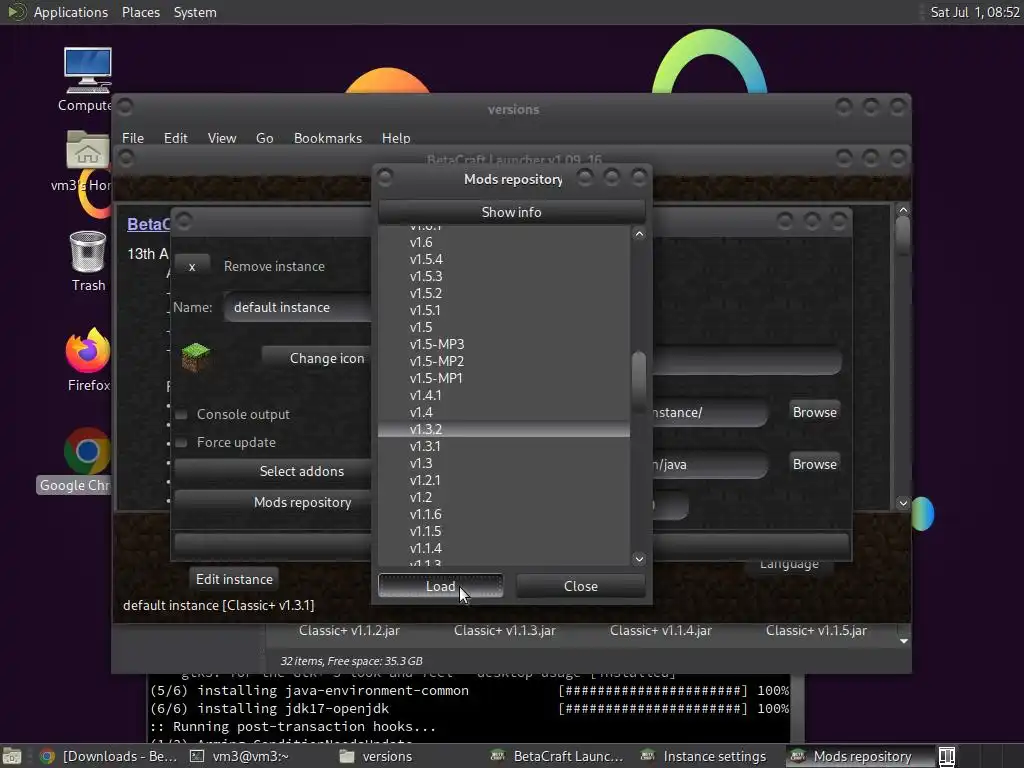Click the mods list scrollbar thumb
Image resolution: width=1024 pixels, height=768 pixels.
coord(639,381)
